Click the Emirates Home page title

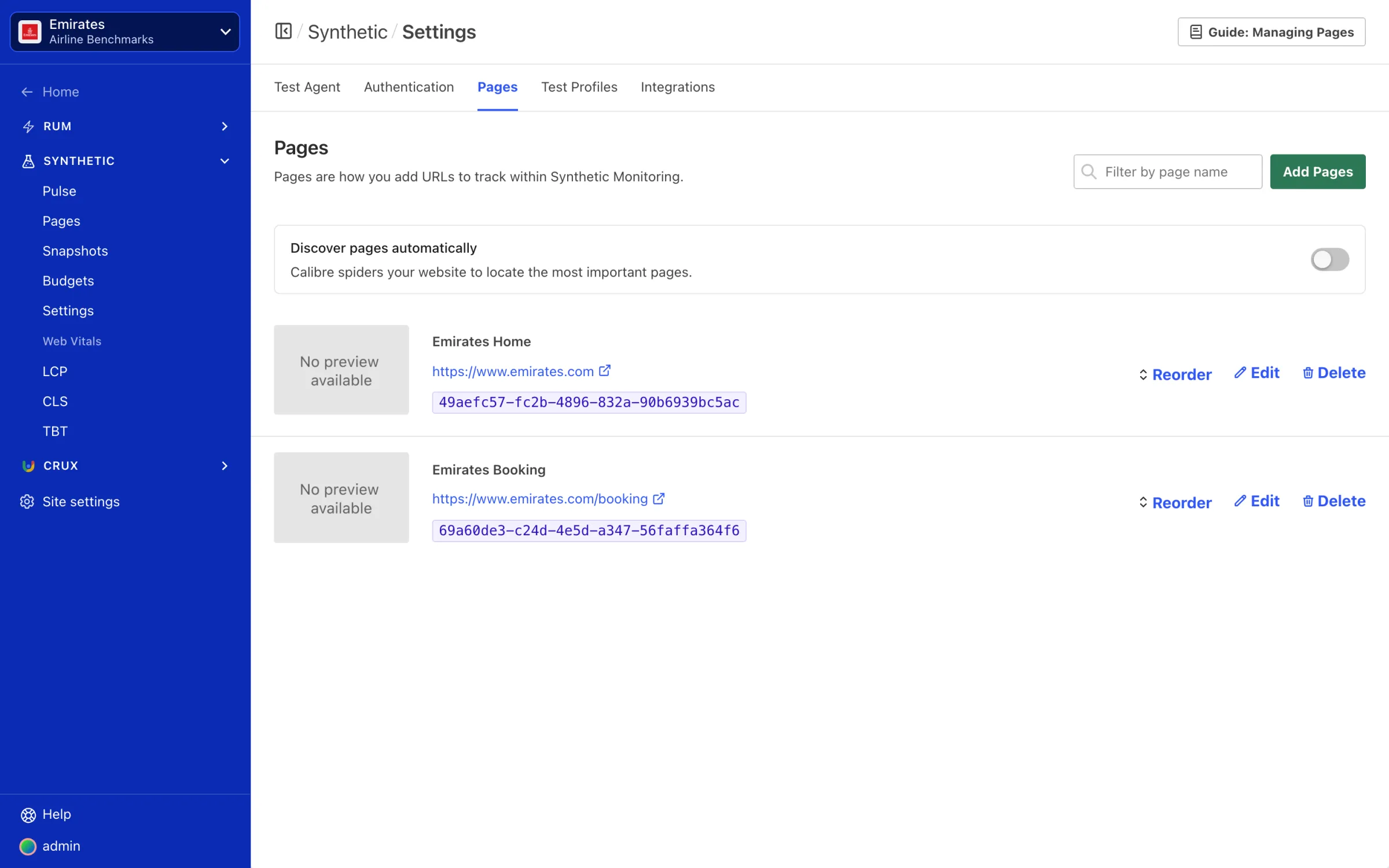(x=481, y=341)
